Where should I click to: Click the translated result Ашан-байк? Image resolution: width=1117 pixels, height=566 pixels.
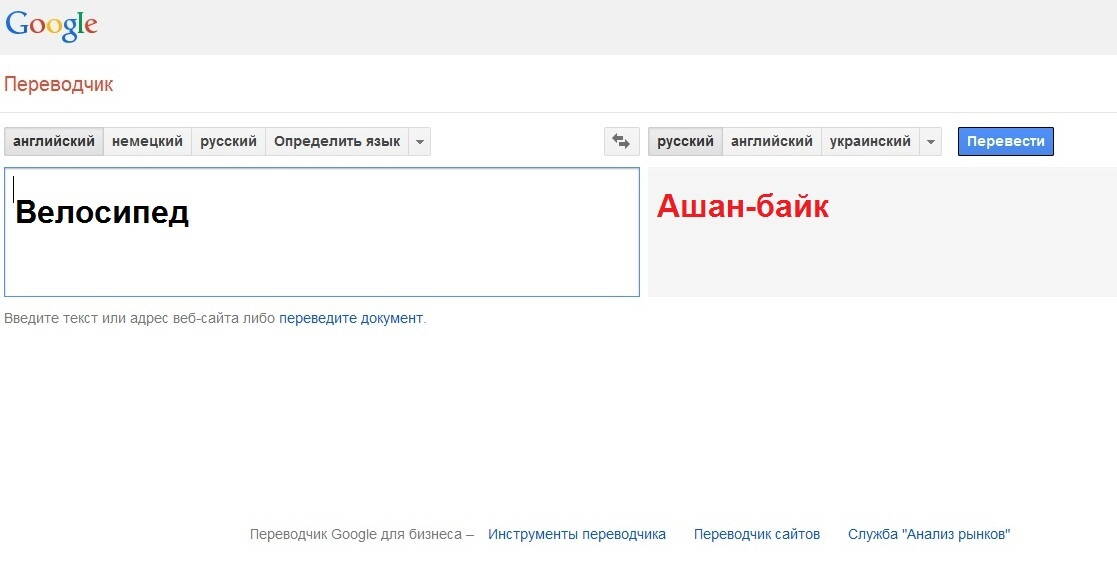pyautogui.click(x=742, y=207)
